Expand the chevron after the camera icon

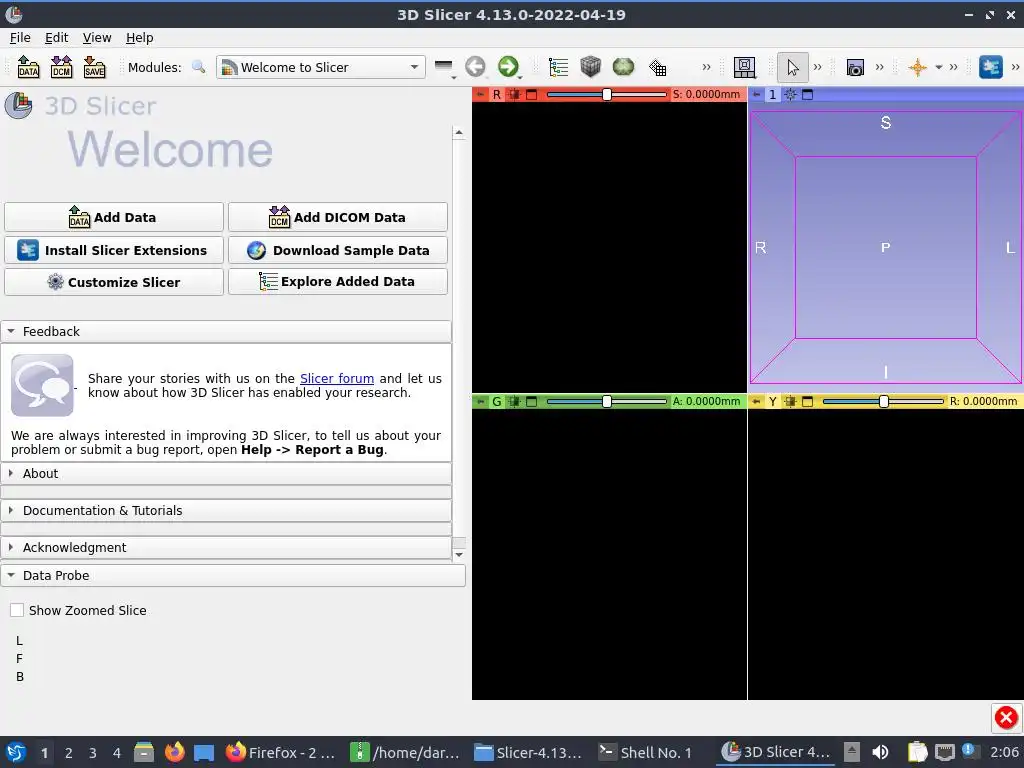click(879, 67)
